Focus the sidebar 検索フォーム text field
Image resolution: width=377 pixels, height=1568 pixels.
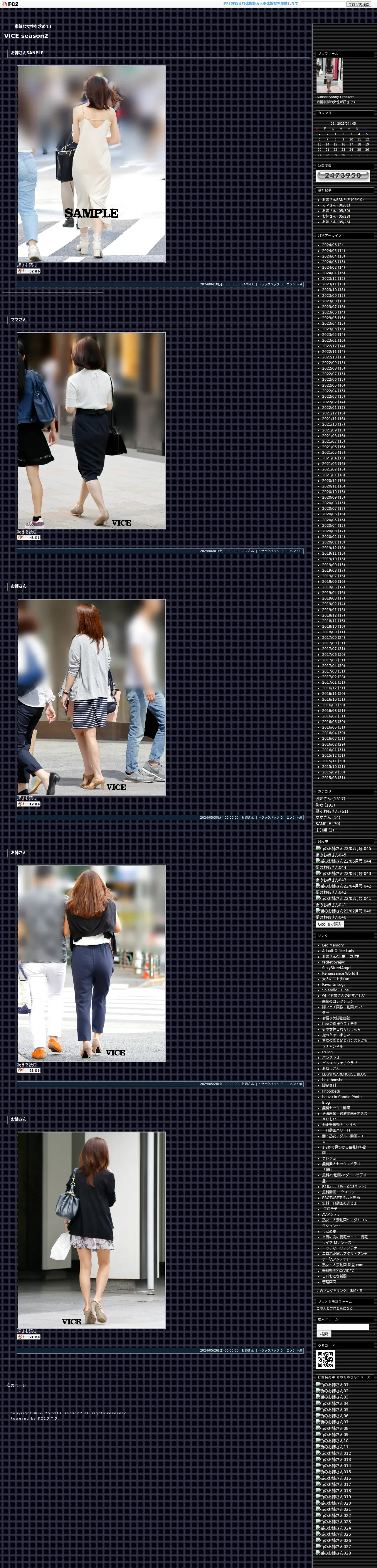pyautogui.click(x=343, y=1327)
